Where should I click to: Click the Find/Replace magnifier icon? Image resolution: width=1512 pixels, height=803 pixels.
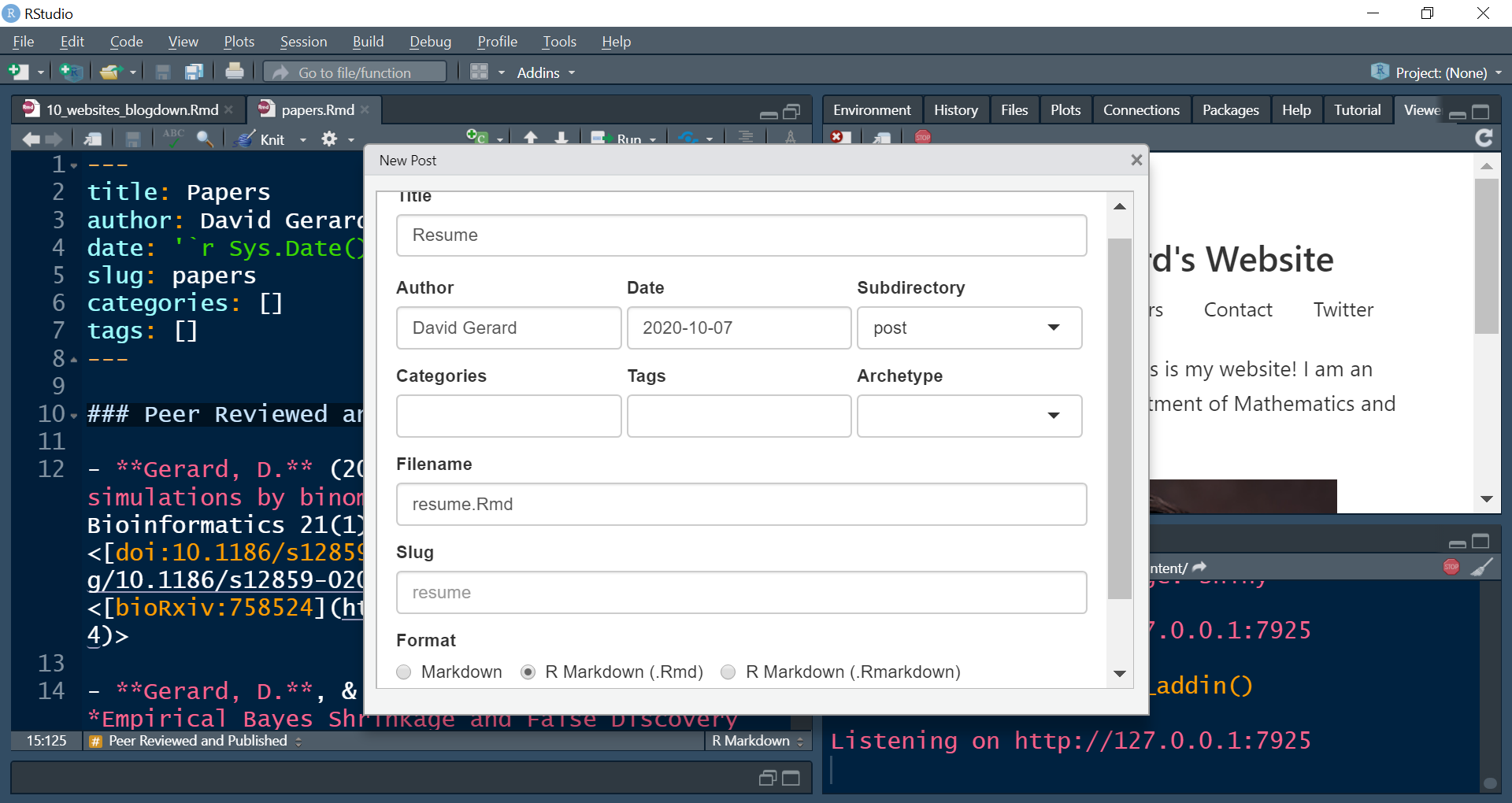pyautogui.click(x=205, y=139)
